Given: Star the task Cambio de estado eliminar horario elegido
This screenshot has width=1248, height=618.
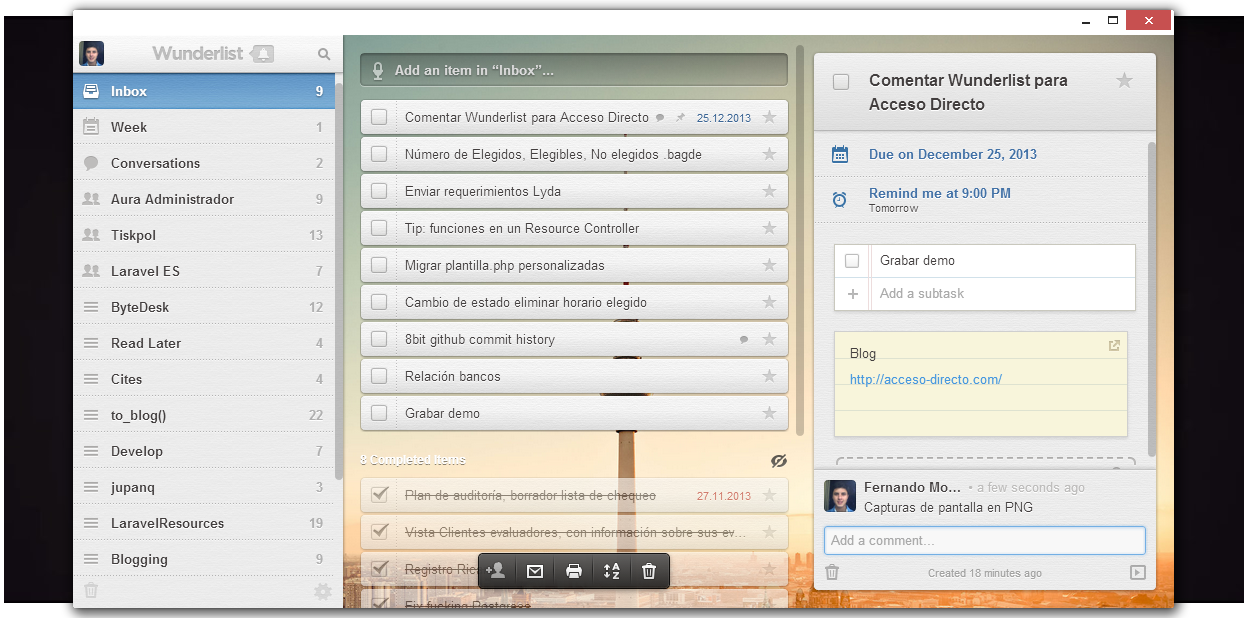Looking at the screenshot, I should point(769,302).
